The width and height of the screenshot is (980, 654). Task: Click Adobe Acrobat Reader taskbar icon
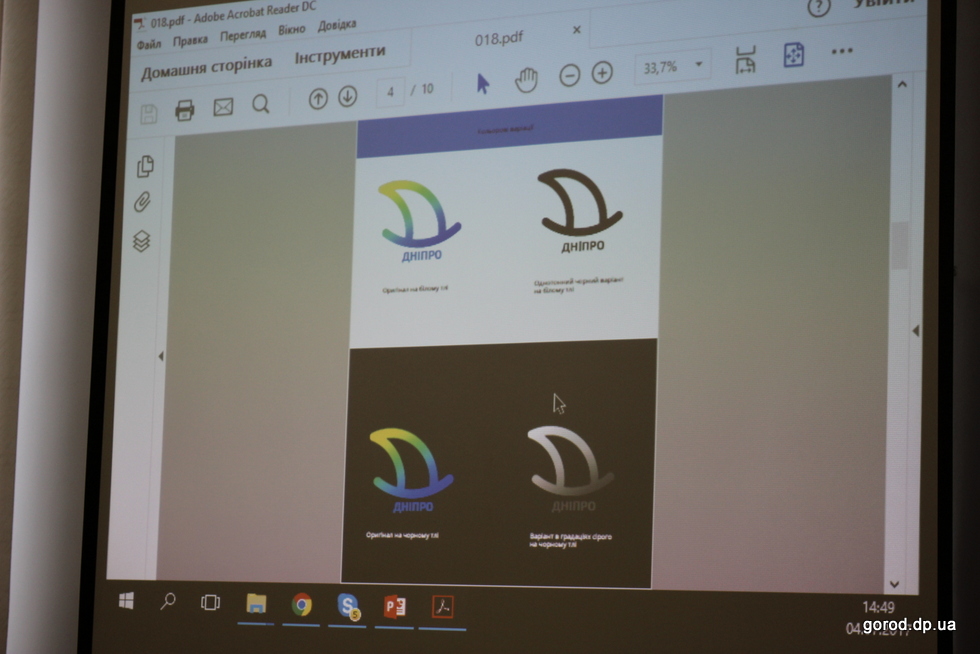point(442,607)
